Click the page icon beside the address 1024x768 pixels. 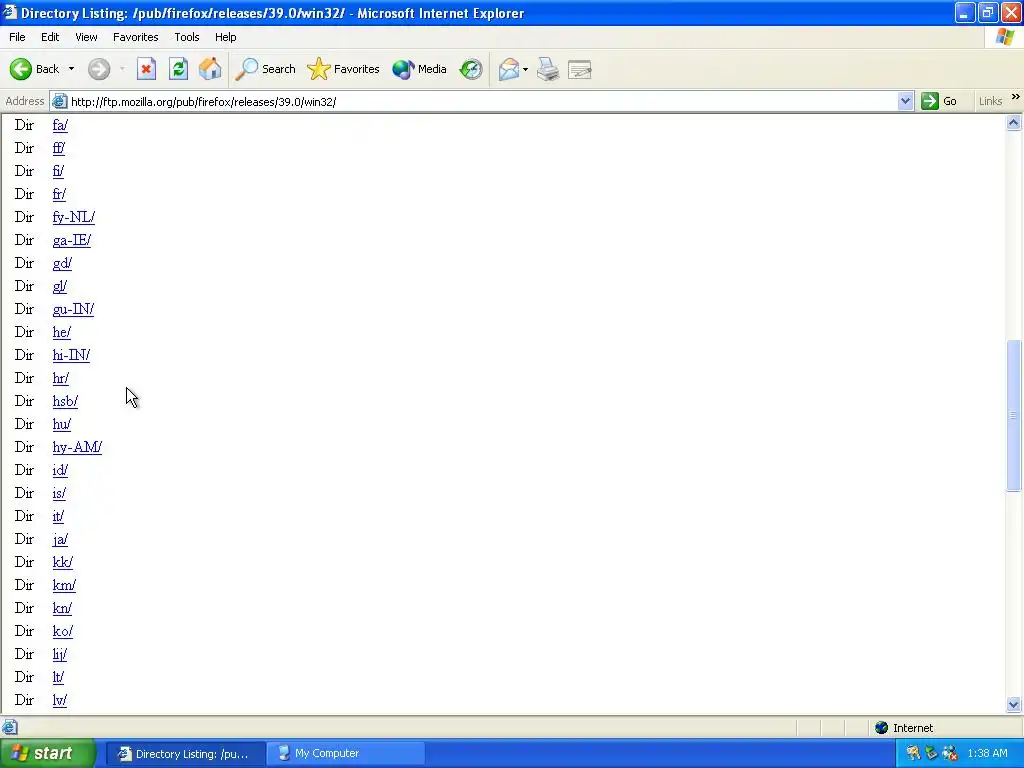pyautogui.click(x=59, y=101)
